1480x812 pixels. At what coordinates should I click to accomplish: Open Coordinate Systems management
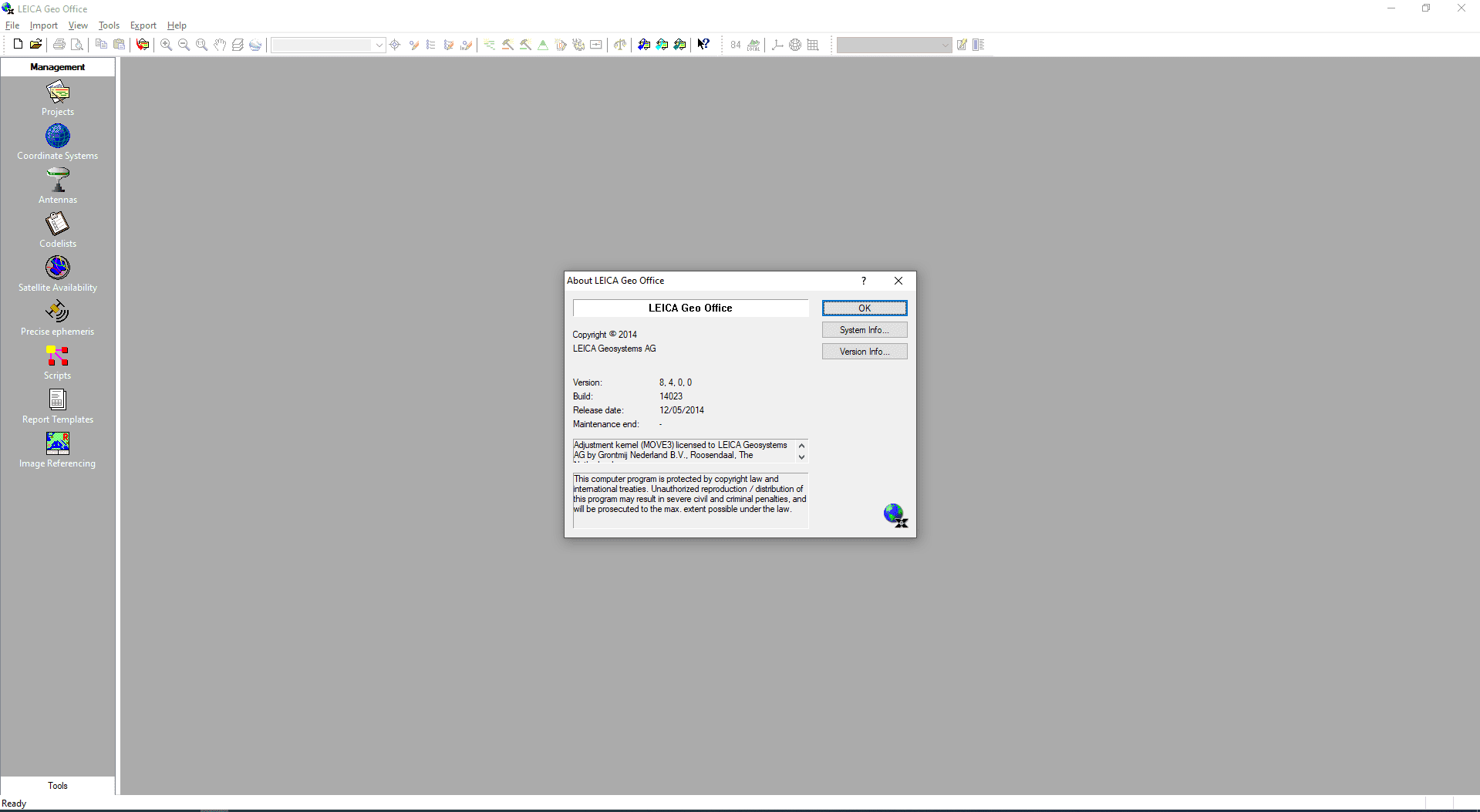[58, 143]
